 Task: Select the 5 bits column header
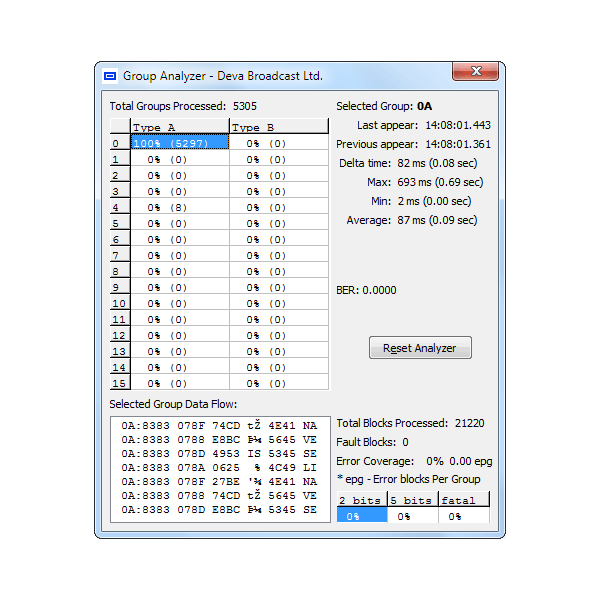coord(413,500)
